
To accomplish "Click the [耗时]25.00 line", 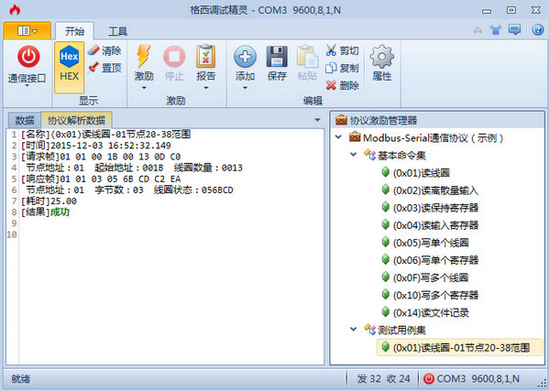I will 49,201.
